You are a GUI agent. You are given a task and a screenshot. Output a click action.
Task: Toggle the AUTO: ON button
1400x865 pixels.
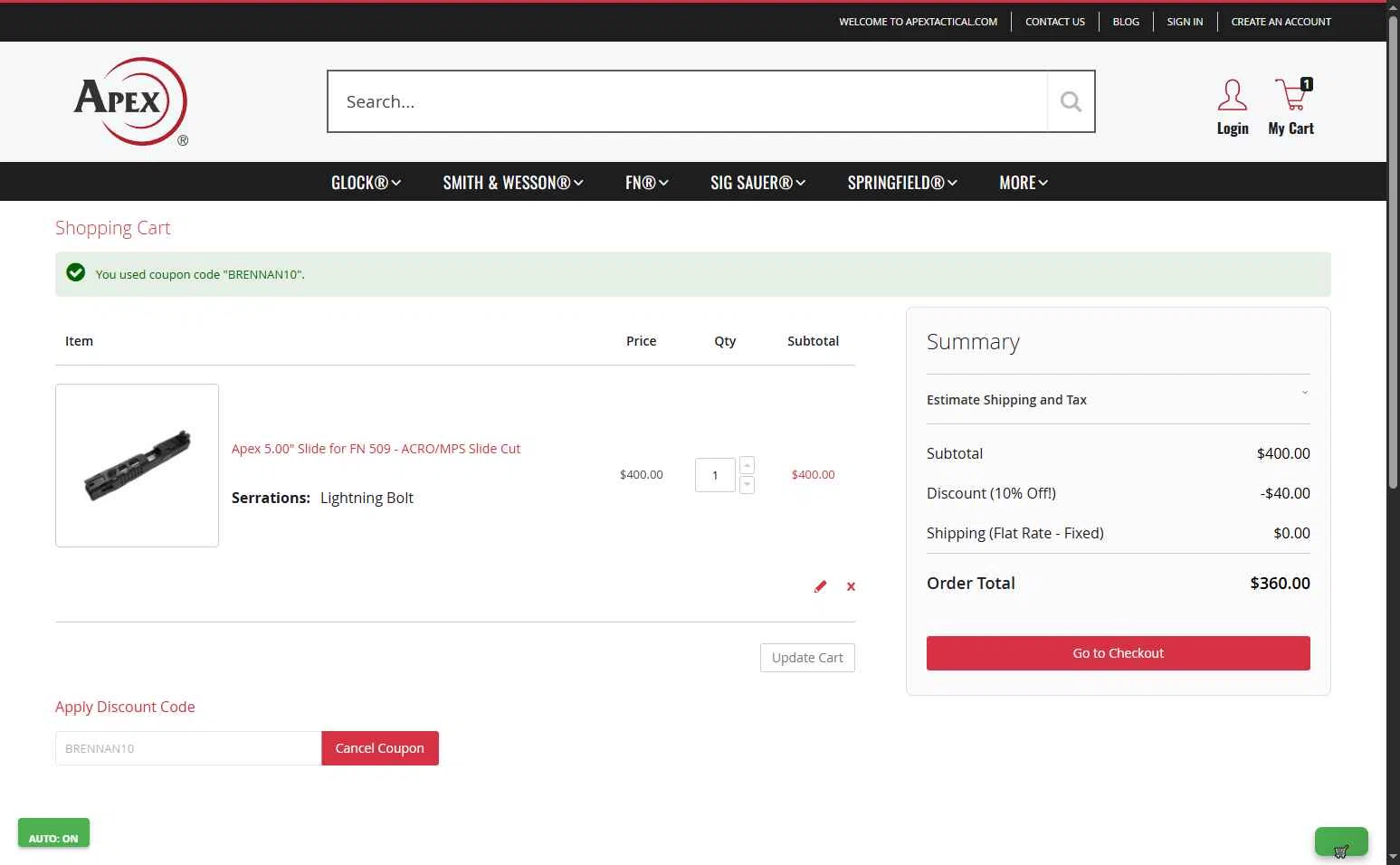point(53,833)
